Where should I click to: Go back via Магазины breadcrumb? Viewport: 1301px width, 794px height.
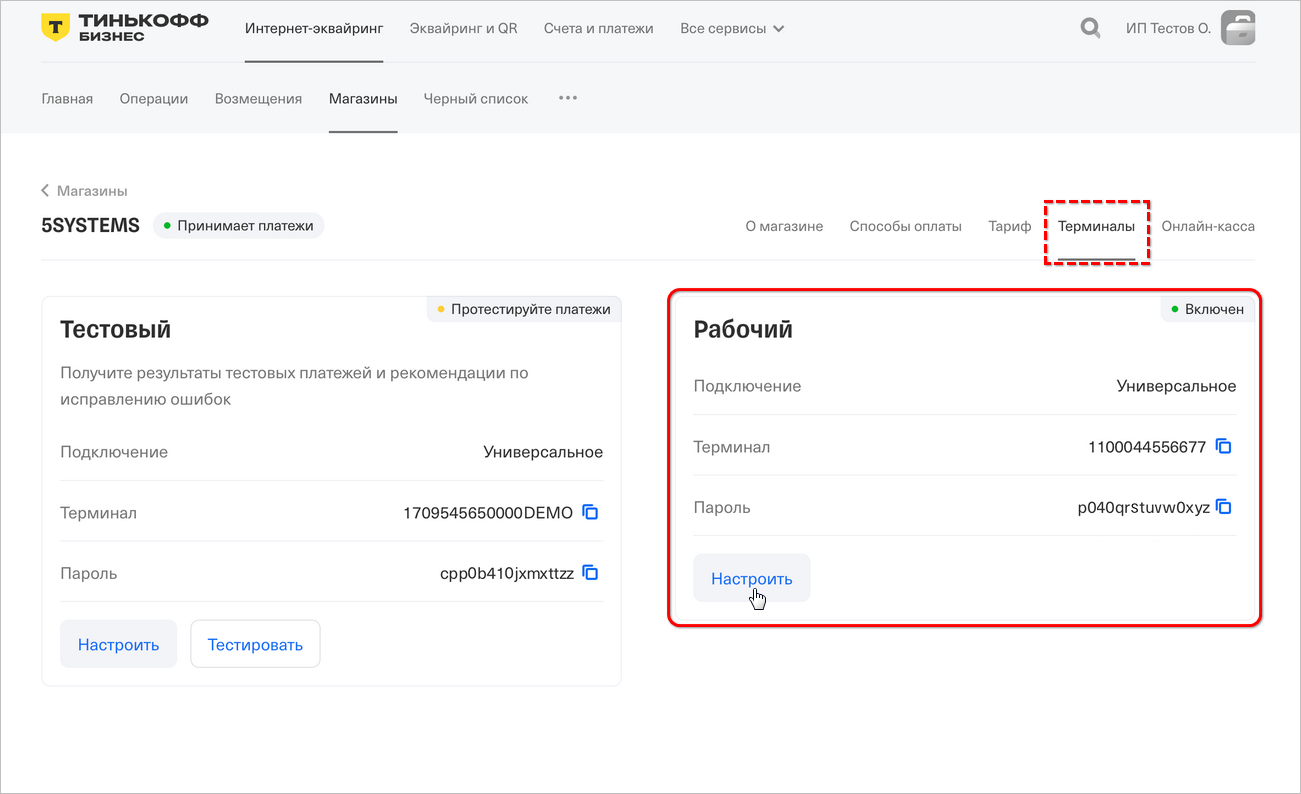pos(84,191)
